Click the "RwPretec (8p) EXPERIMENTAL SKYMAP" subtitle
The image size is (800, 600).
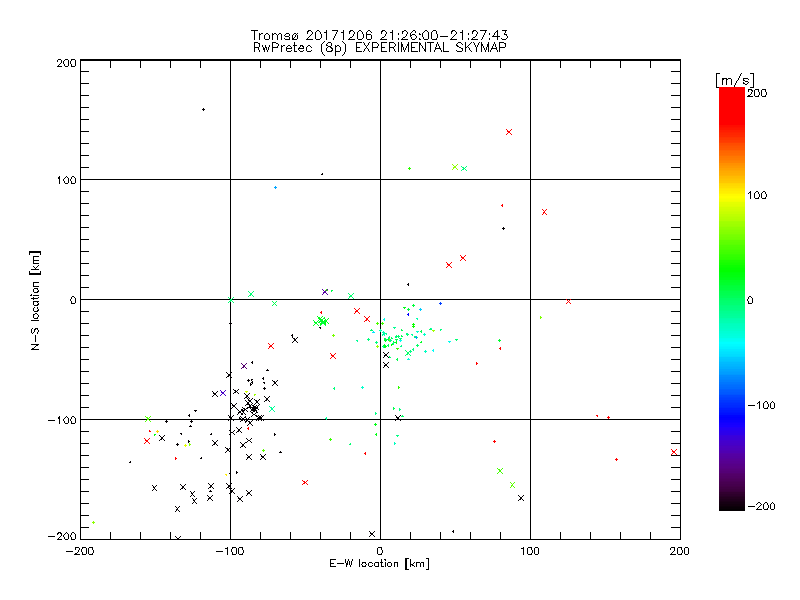(x=380, y=48)
